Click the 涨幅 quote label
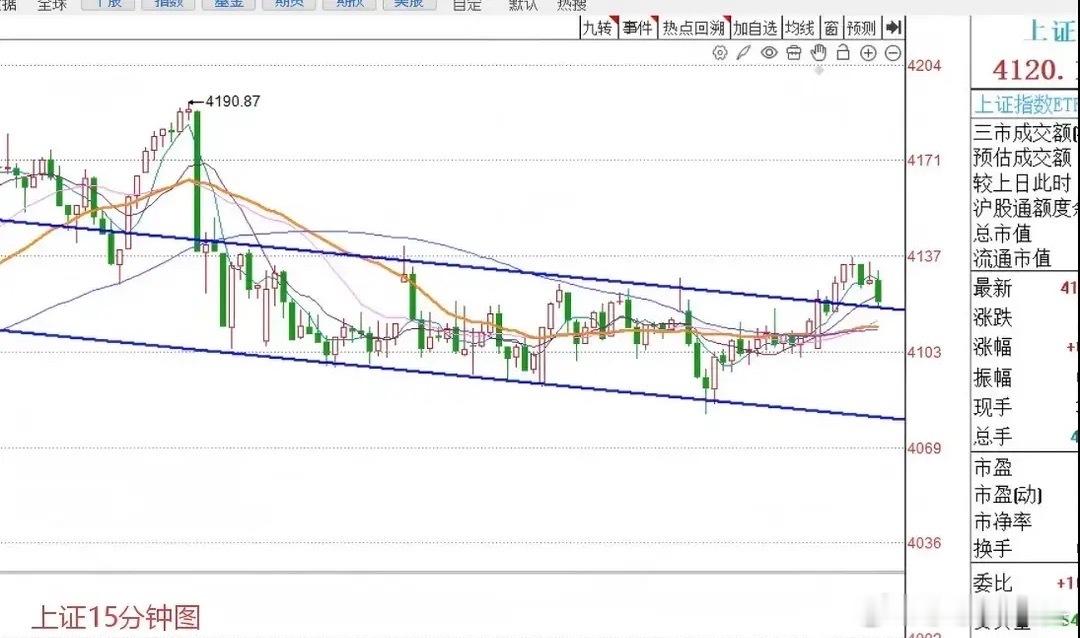Screen dimensions: 1080x638 [993, 347]
